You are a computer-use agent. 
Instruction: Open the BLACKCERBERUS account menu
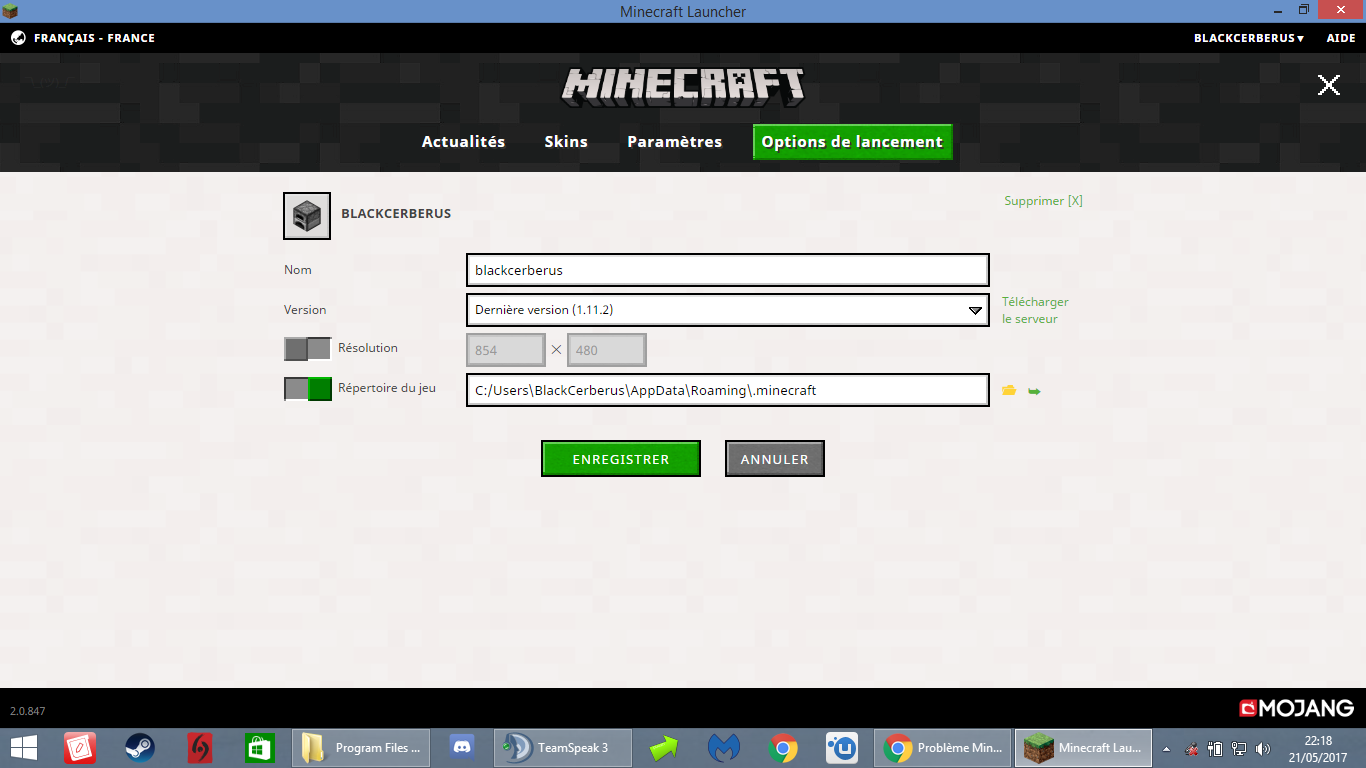1249,38
